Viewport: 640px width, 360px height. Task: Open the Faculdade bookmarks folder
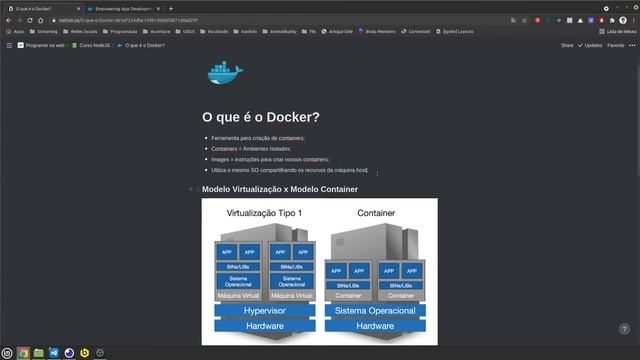pyautogui.click(x=214, y=31)
